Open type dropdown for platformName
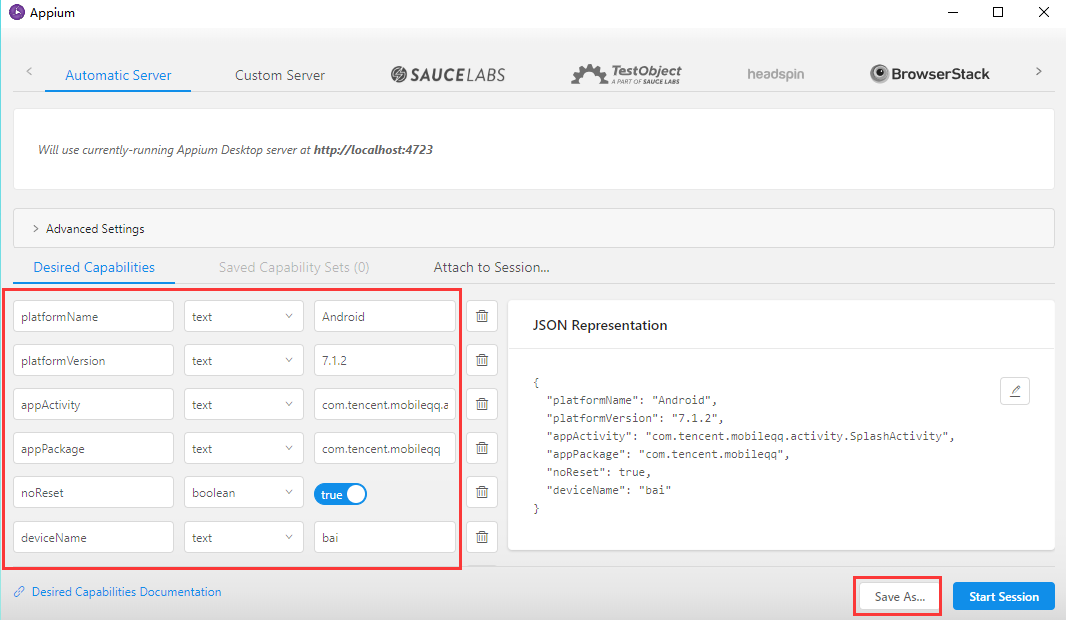This screenshot has width=1066, height=620. click(x=244, y=316)
